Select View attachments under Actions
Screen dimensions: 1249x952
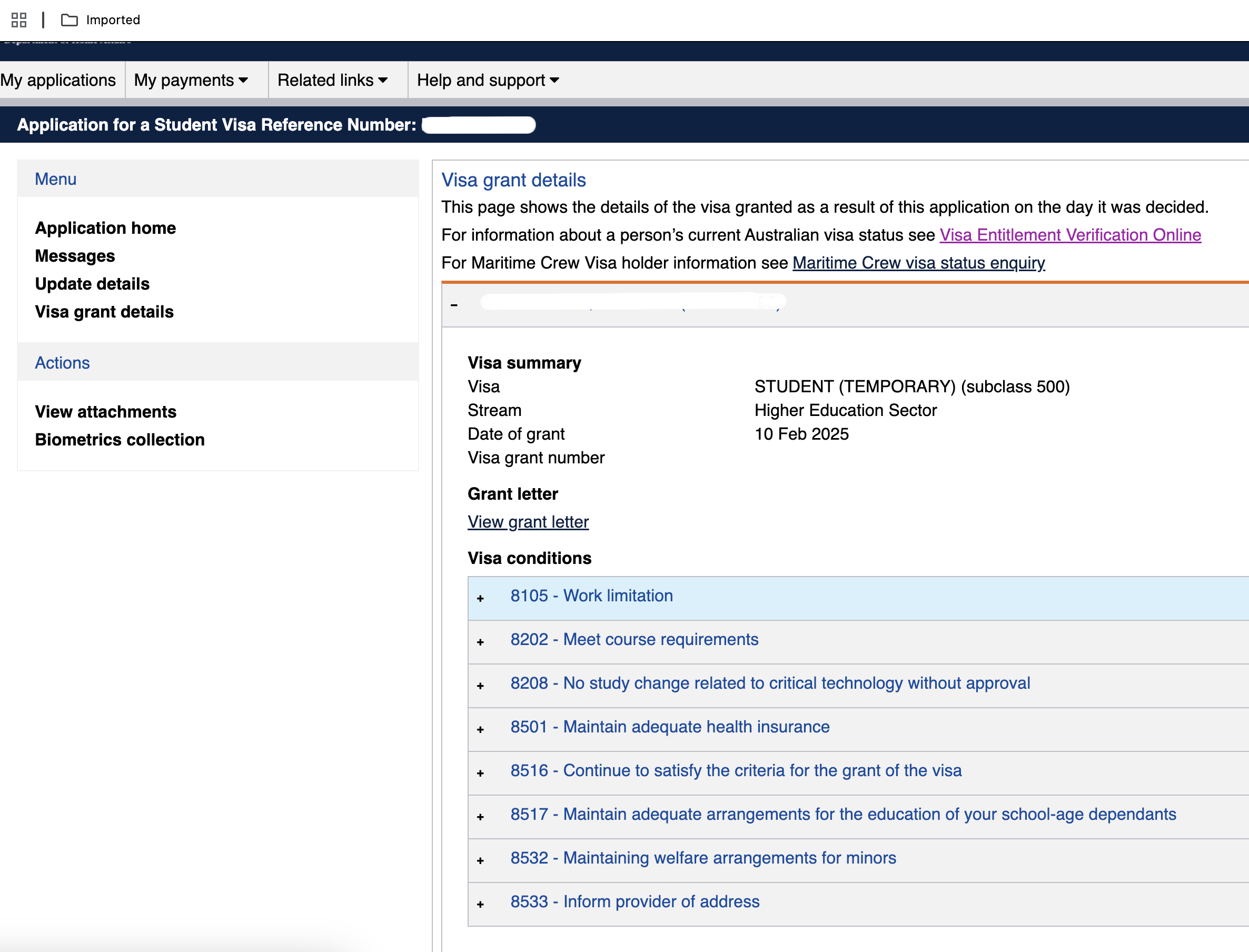(x=105, y=411)
